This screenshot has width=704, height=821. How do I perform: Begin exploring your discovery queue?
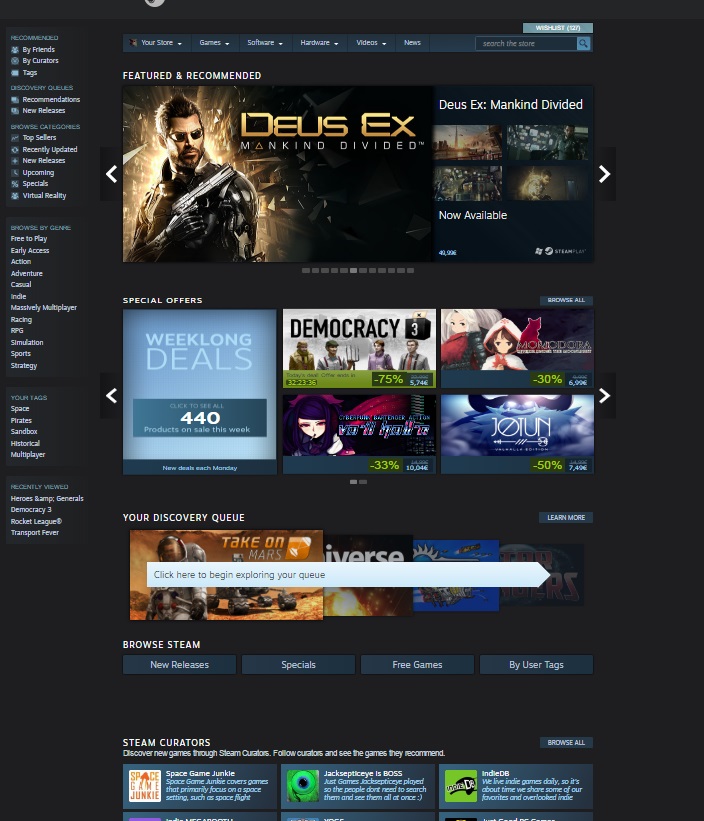(x=348, y=574)
